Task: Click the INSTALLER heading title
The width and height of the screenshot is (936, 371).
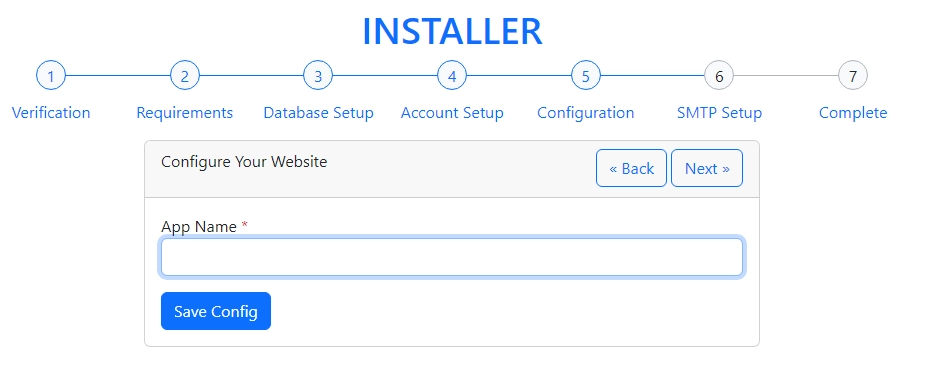Action: tap(452, 32)
